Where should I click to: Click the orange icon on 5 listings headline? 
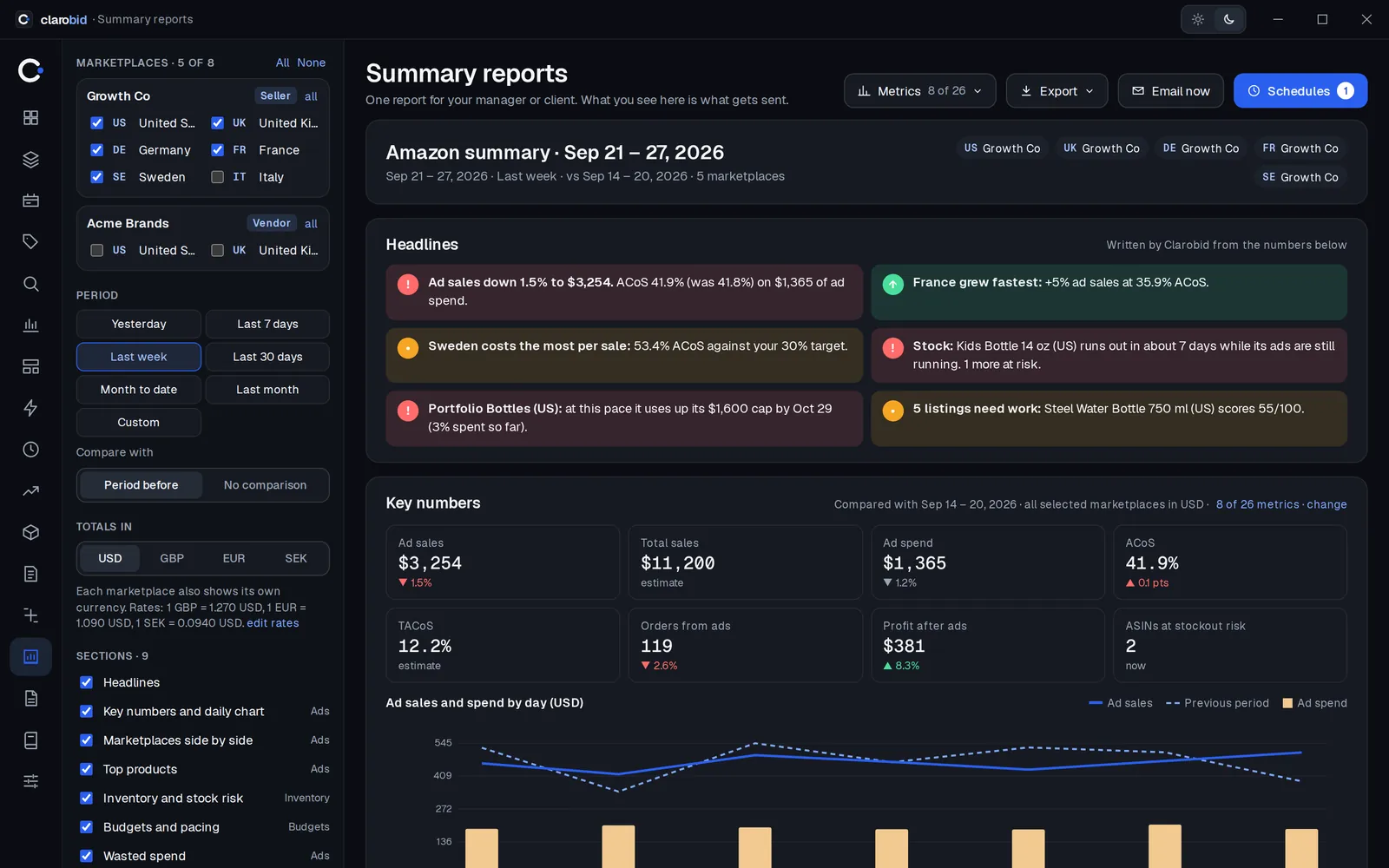tap(892, 411)
